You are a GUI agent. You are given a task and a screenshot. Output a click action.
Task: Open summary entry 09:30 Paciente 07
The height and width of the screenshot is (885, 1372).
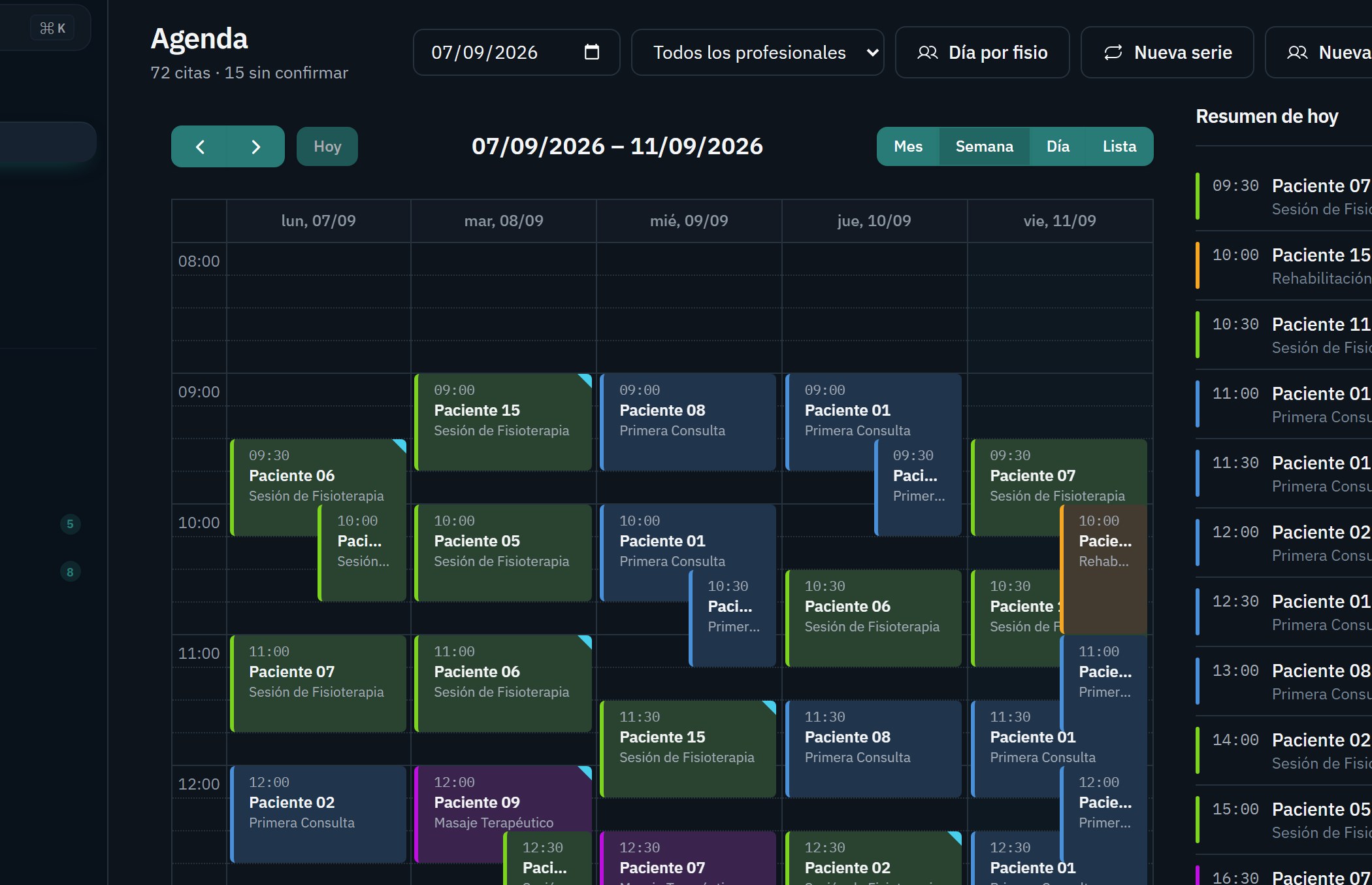pyautogui.click(x=1284, y=196)
